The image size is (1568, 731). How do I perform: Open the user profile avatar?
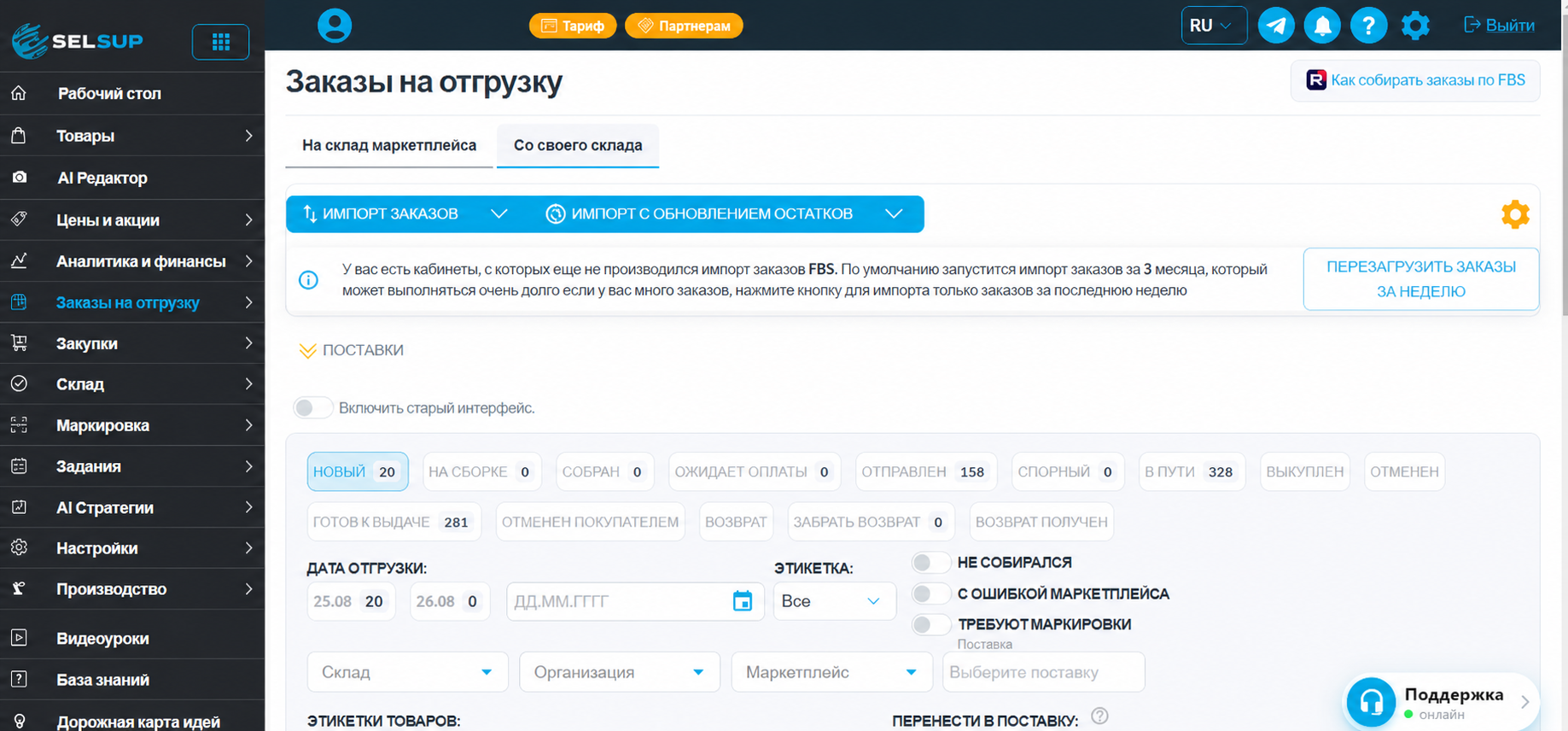[335, 26]
